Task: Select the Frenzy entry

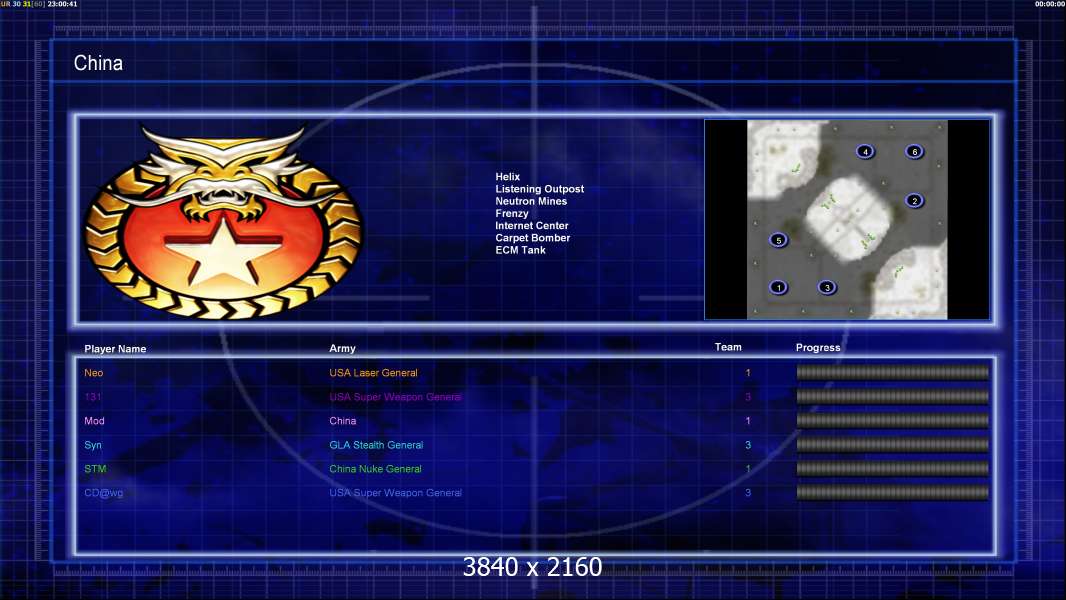Action: pos(511,213)
